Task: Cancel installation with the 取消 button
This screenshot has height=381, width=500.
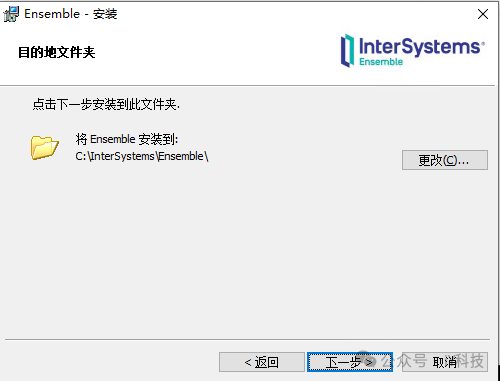Action: tap(445, 362)
